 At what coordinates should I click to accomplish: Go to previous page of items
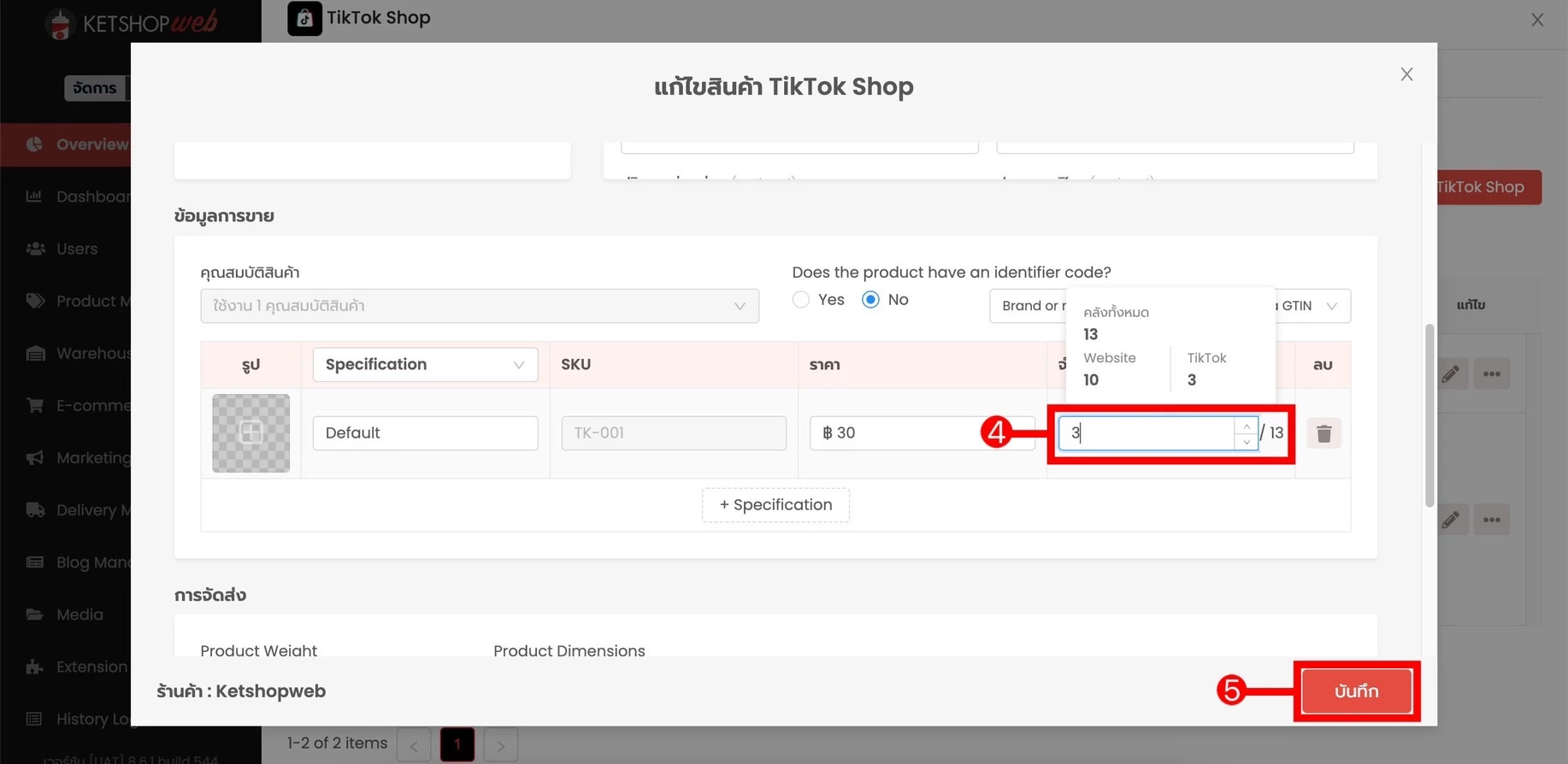click(x=414, y=745)
